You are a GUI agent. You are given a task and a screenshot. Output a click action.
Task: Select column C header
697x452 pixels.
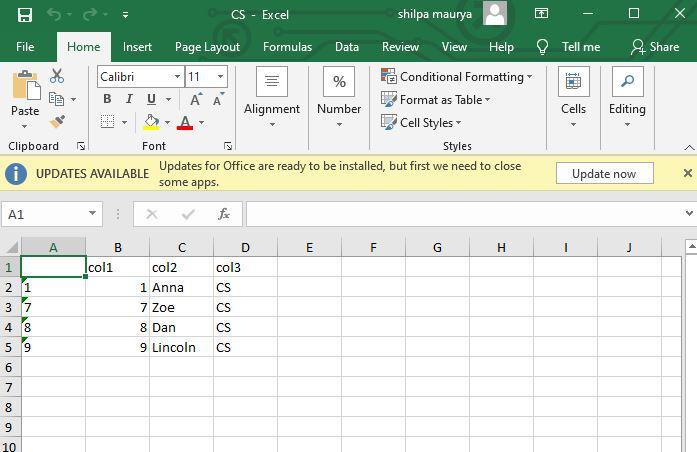coord(182,247)
